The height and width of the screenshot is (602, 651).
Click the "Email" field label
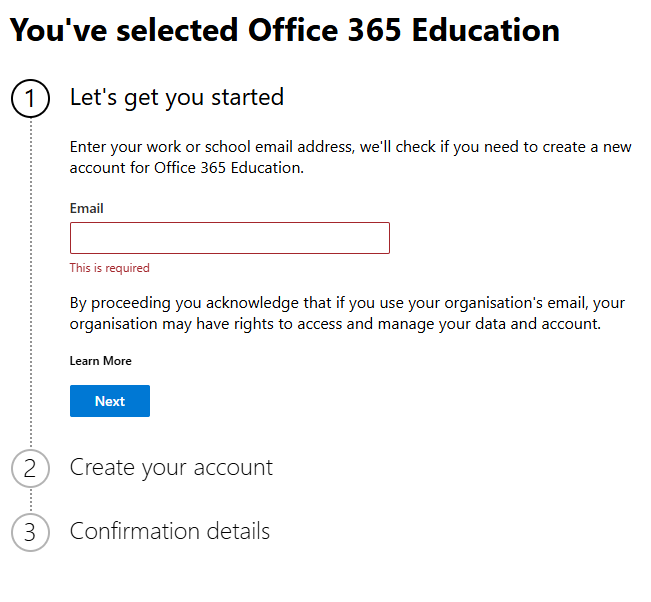click(x=87, y=209)
